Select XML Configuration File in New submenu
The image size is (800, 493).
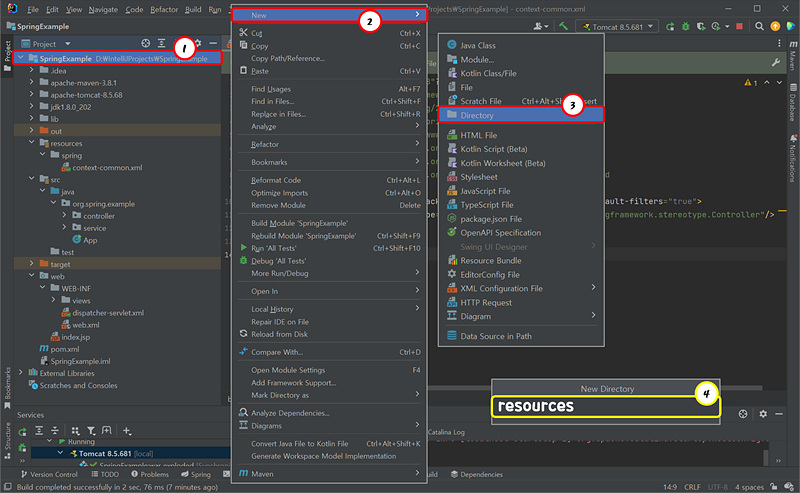coord(521,288)
